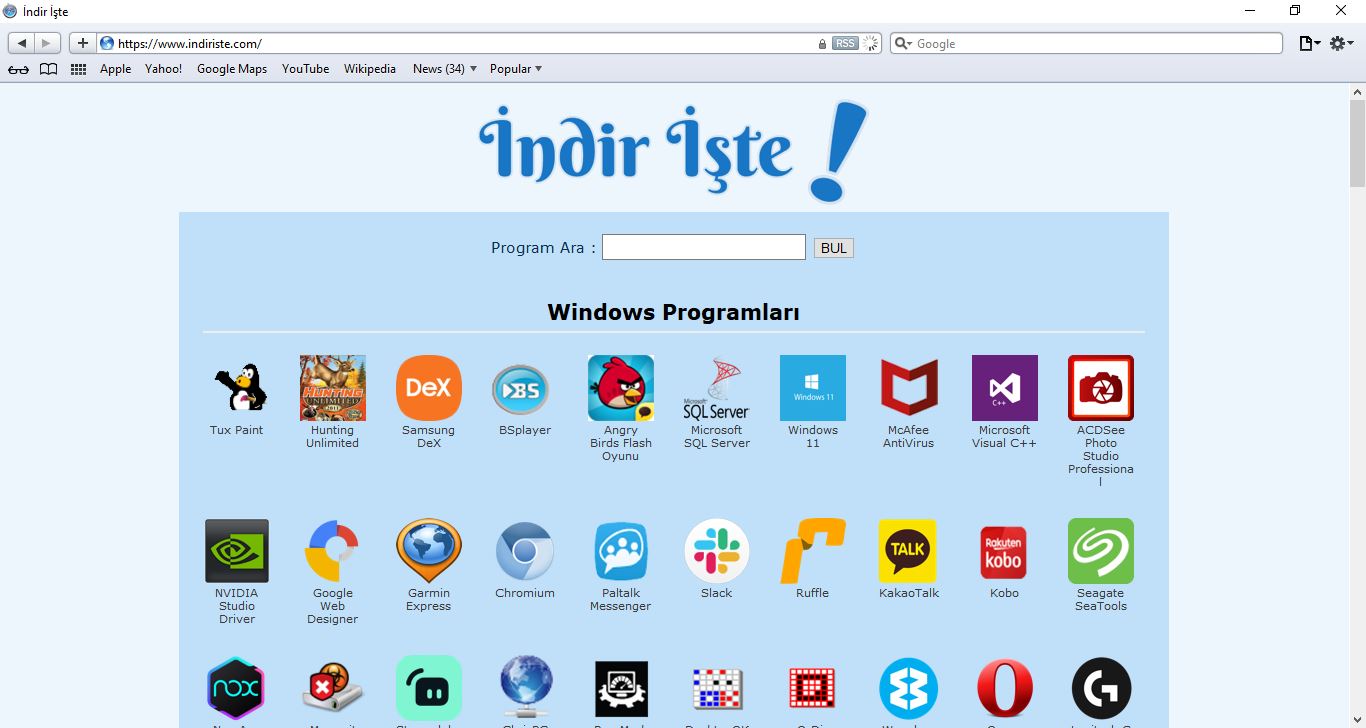The width and height of the screenshot is (1366, 728).
Task: Open the News (34) bookmarks dropdown
Action: (x=445, y=69)
